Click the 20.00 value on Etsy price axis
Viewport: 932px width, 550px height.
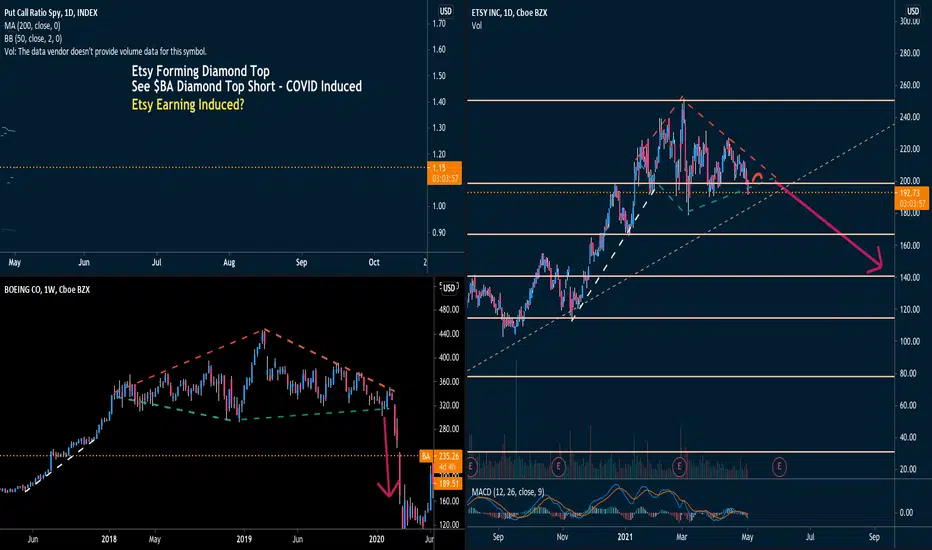pyautogui.click(x=908, y=469)
